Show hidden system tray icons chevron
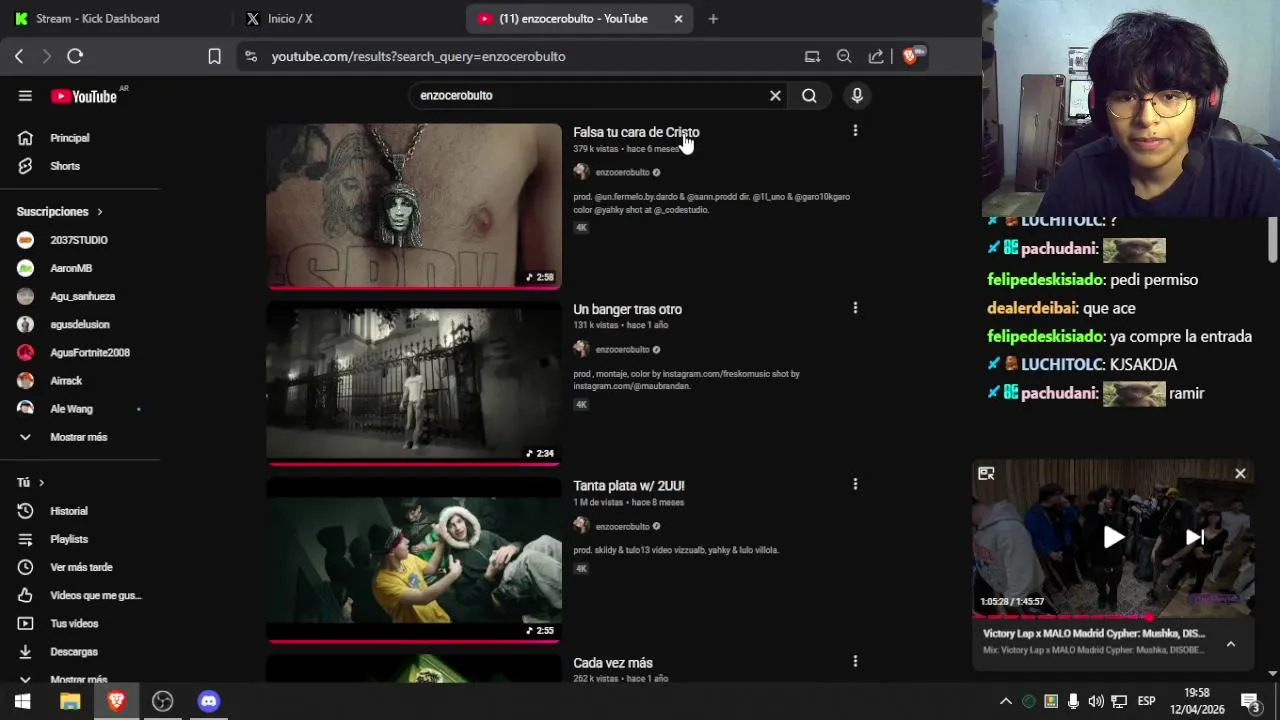1280x720 pixels. (x=1006, y=701)
